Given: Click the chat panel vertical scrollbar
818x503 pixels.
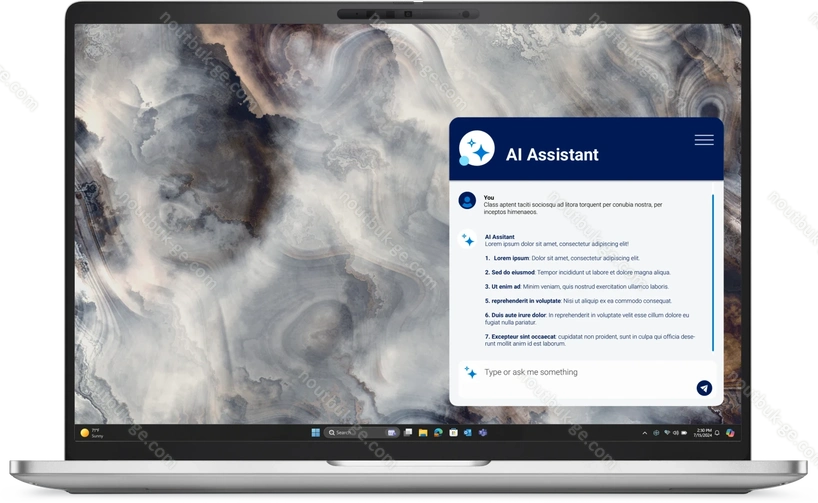Looking at the screenshot, I should coord(713,272).
